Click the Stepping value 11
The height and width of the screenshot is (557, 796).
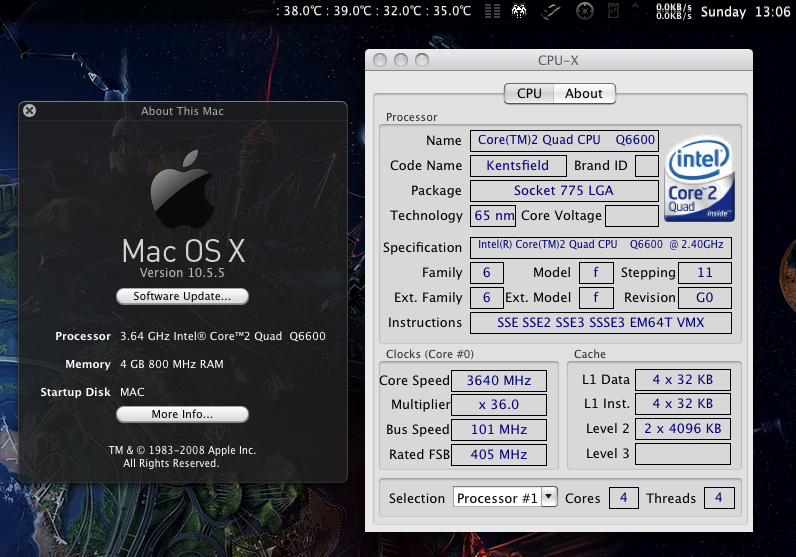(705, 273)
